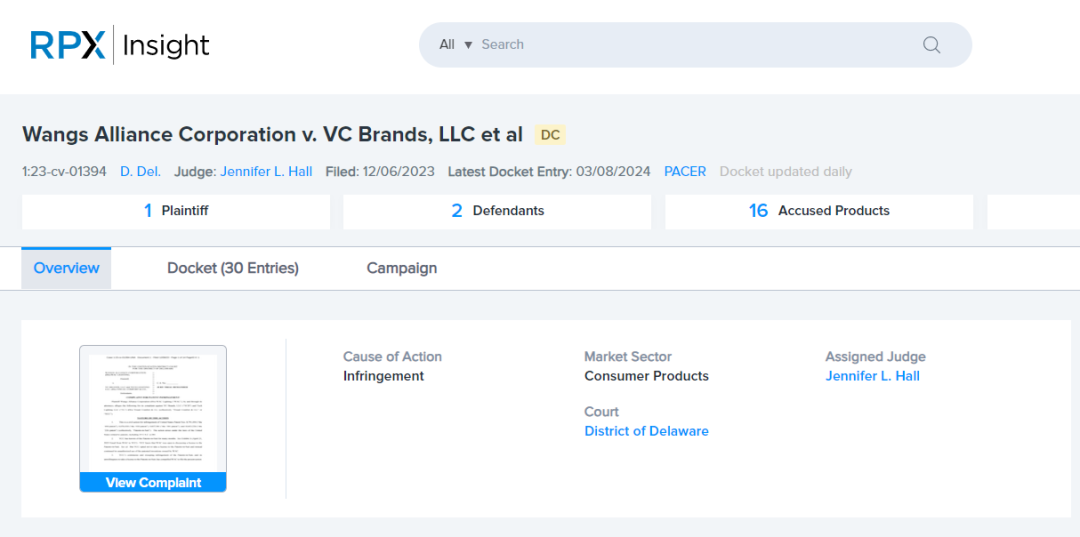Click the case title Wangs Alliance Corporation heading

tap(273, 134)
